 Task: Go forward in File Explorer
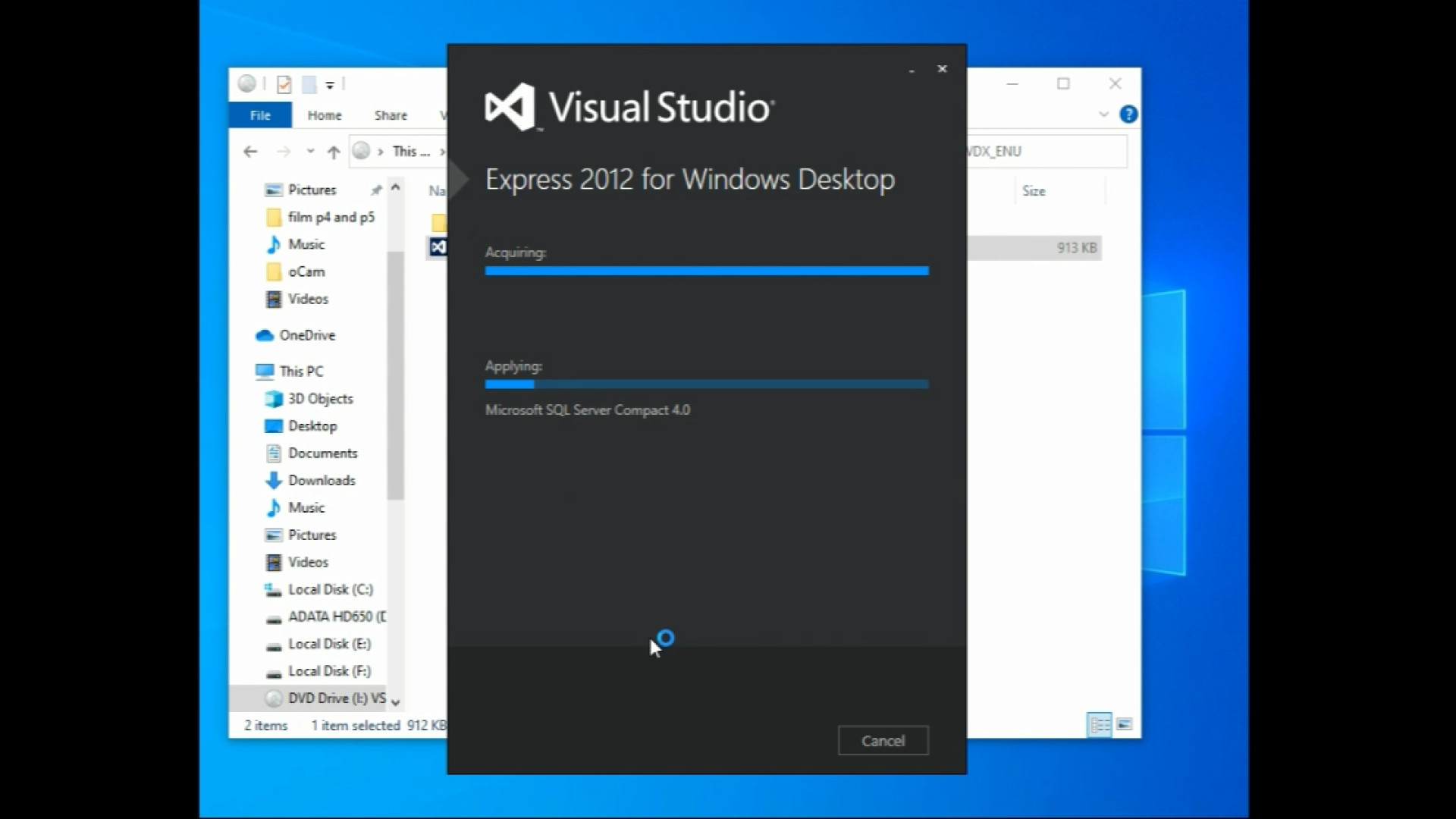click(284, 152)
